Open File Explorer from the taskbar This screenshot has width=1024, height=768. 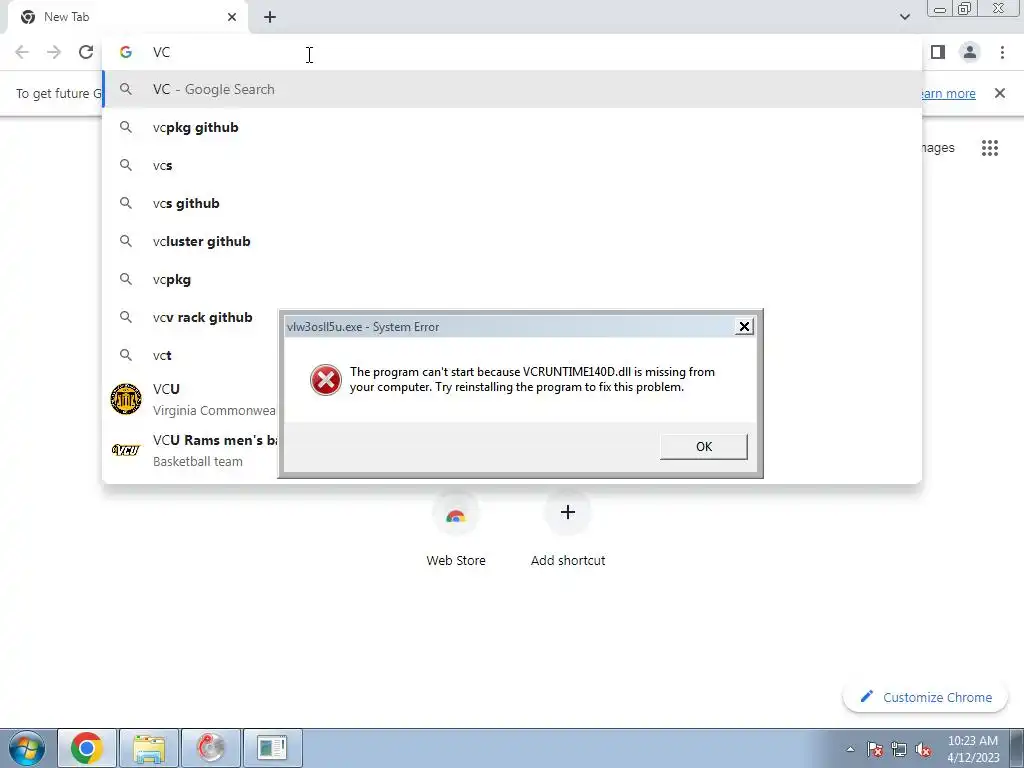[149, 748]
